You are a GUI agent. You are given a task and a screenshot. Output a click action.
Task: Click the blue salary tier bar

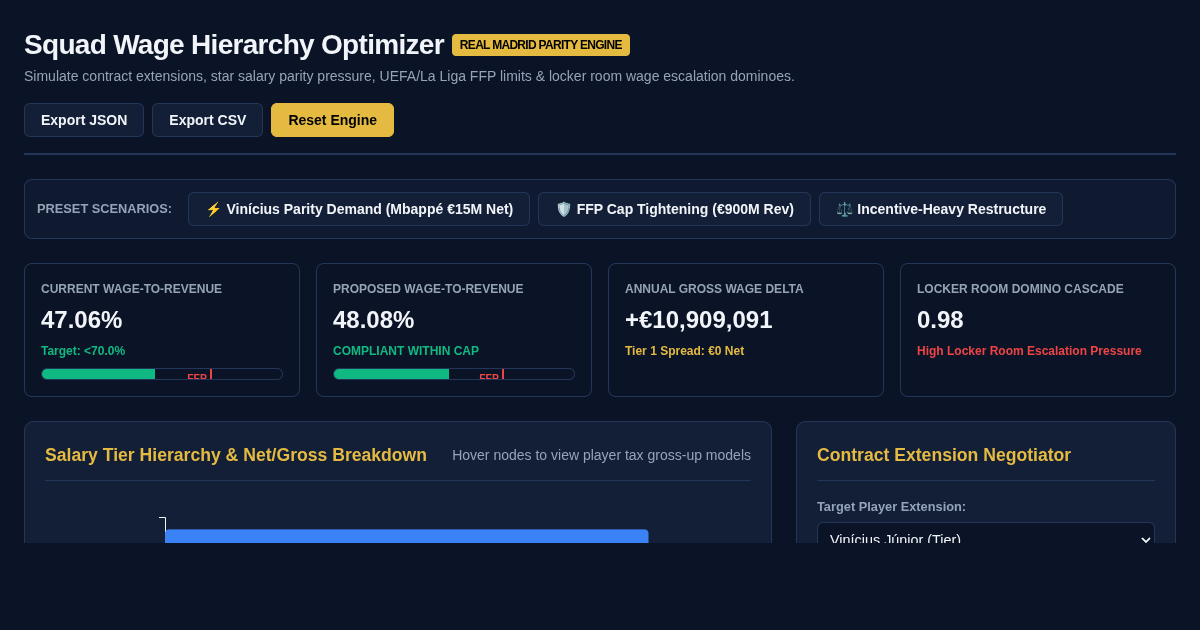[407, 536]
